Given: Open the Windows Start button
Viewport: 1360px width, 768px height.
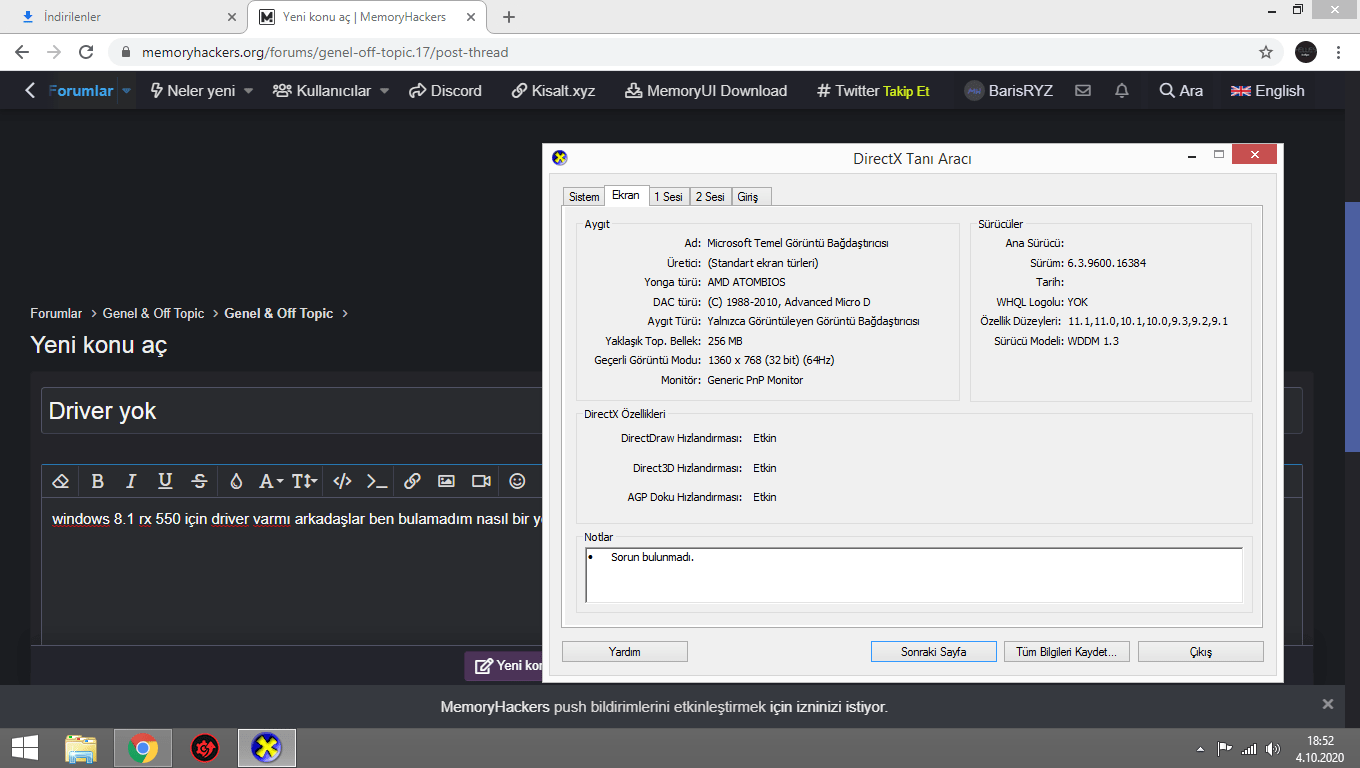Looking at the screenshot, I should click(x=24, y=748).
